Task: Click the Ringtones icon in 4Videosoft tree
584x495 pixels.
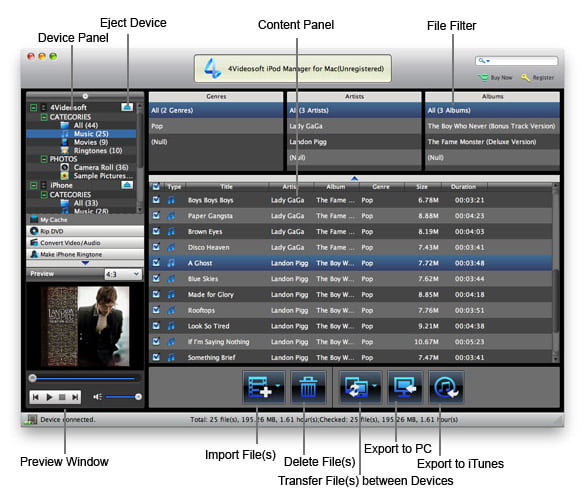Action: (65, 150)
